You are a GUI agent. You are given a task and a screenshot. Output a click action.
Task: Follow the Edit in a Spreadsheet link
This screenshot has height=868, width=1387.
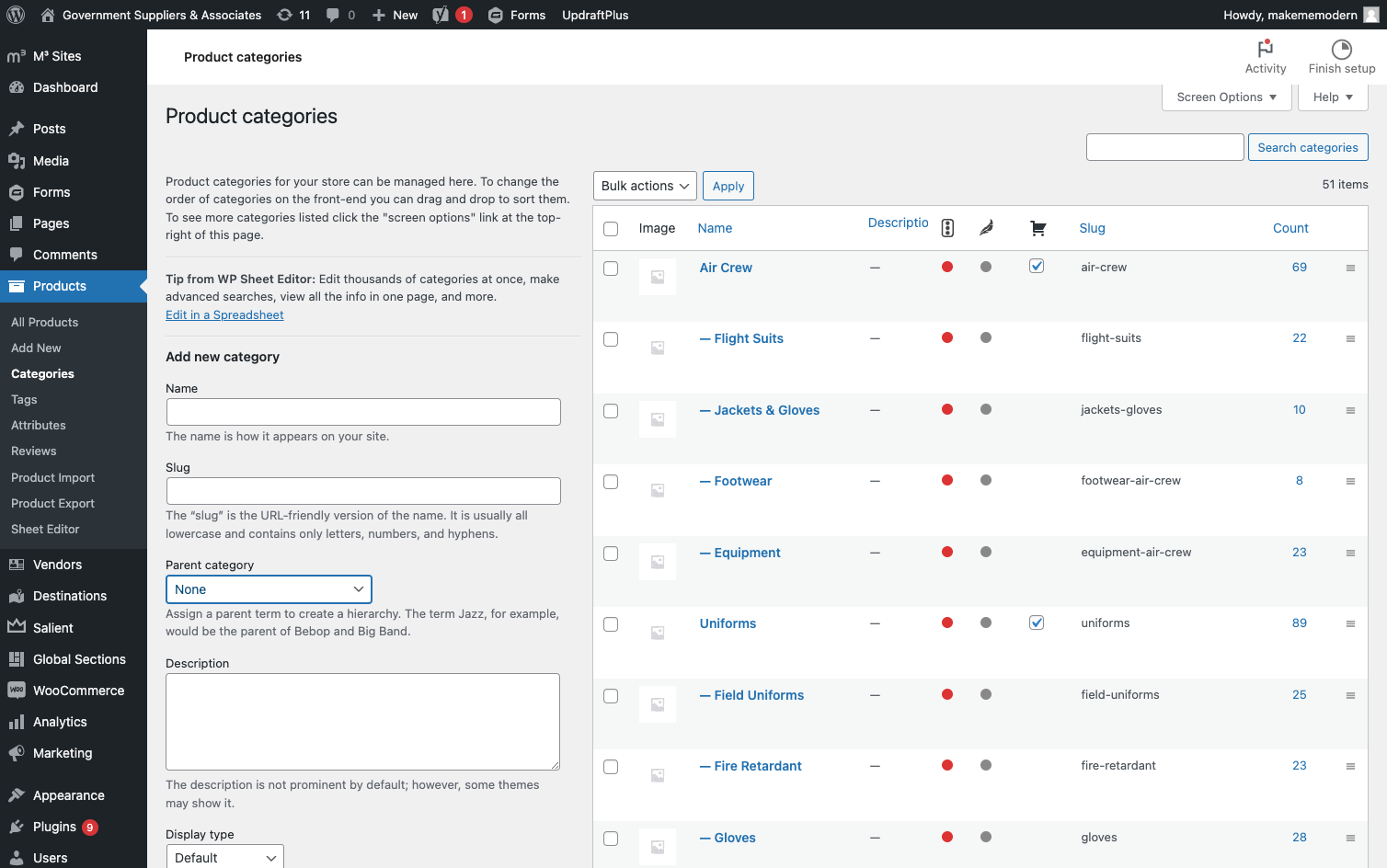coord(224,314)
